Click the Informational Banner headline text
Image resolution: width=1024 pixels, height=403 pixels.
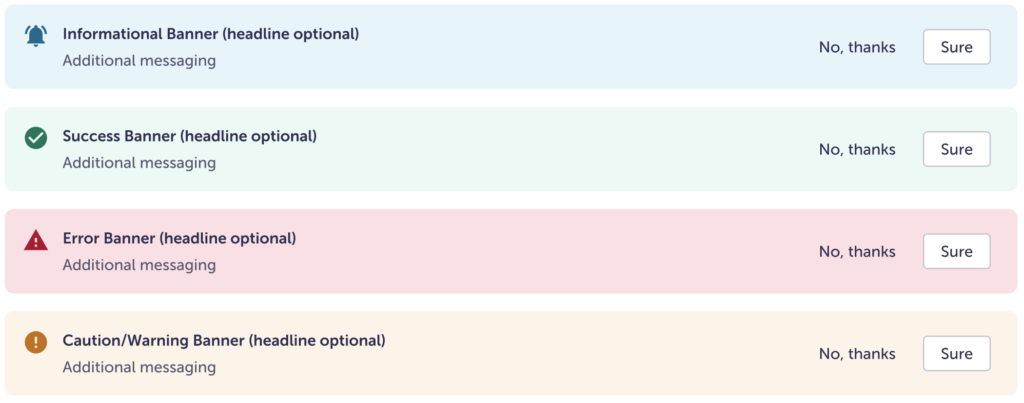click(210, 34)
